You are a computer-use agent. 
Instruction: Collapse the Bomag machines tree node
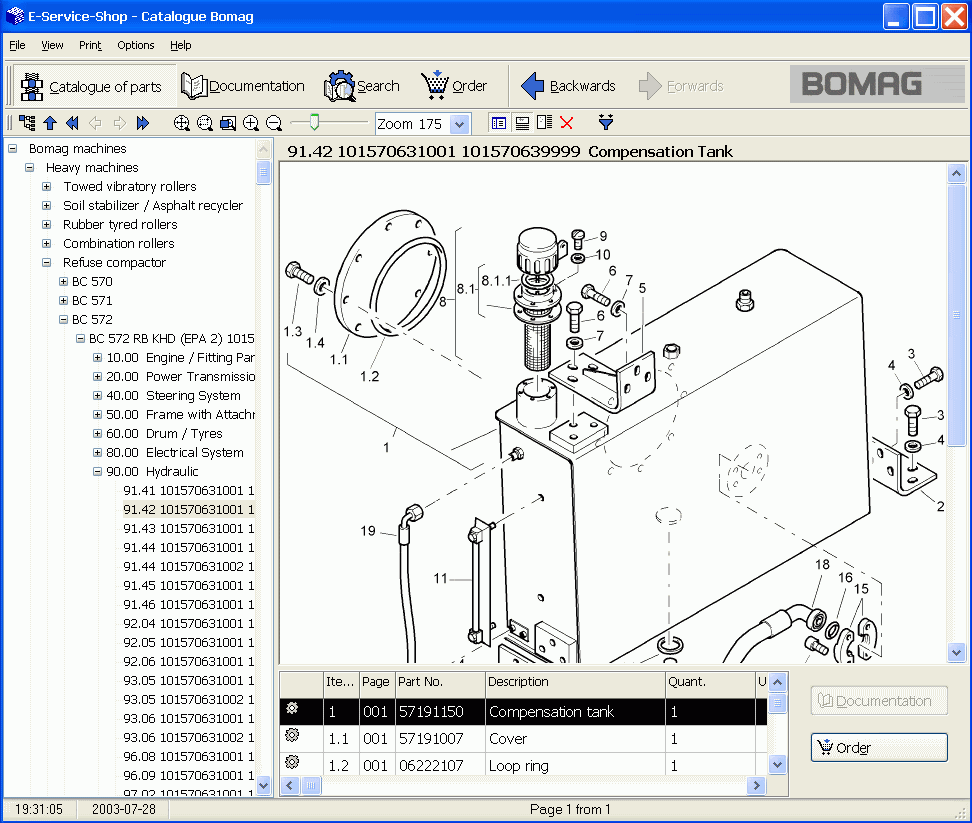12,149
